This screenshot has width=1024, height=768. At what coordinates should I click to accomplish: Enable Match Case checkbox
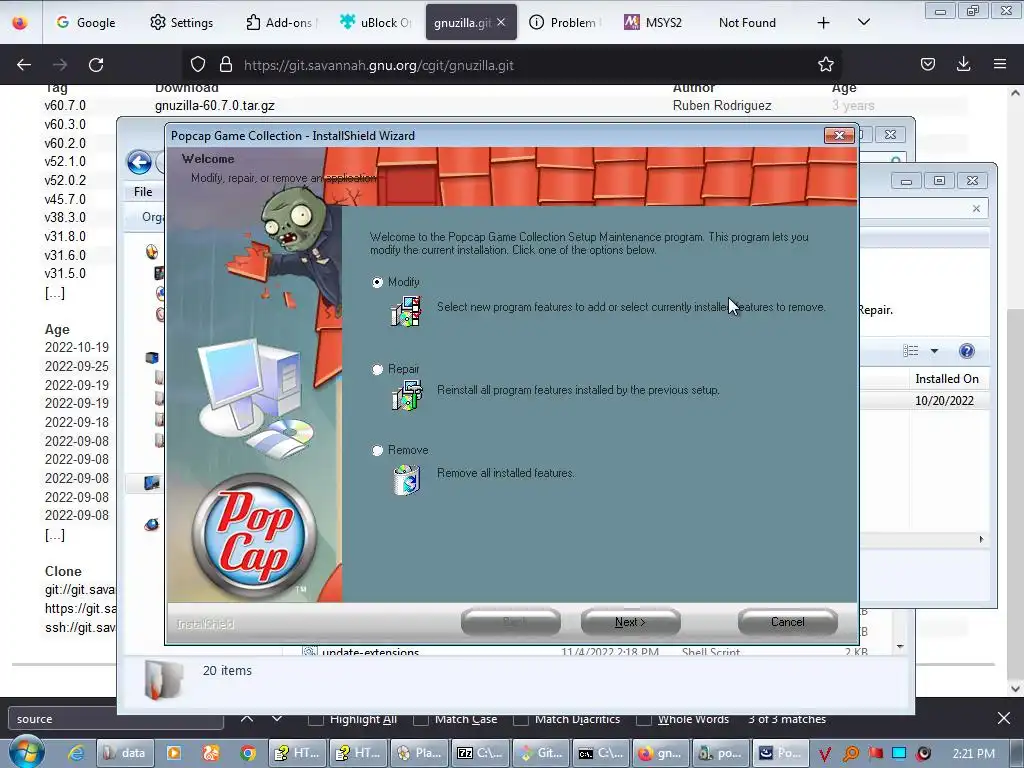(x=421, y=719)
